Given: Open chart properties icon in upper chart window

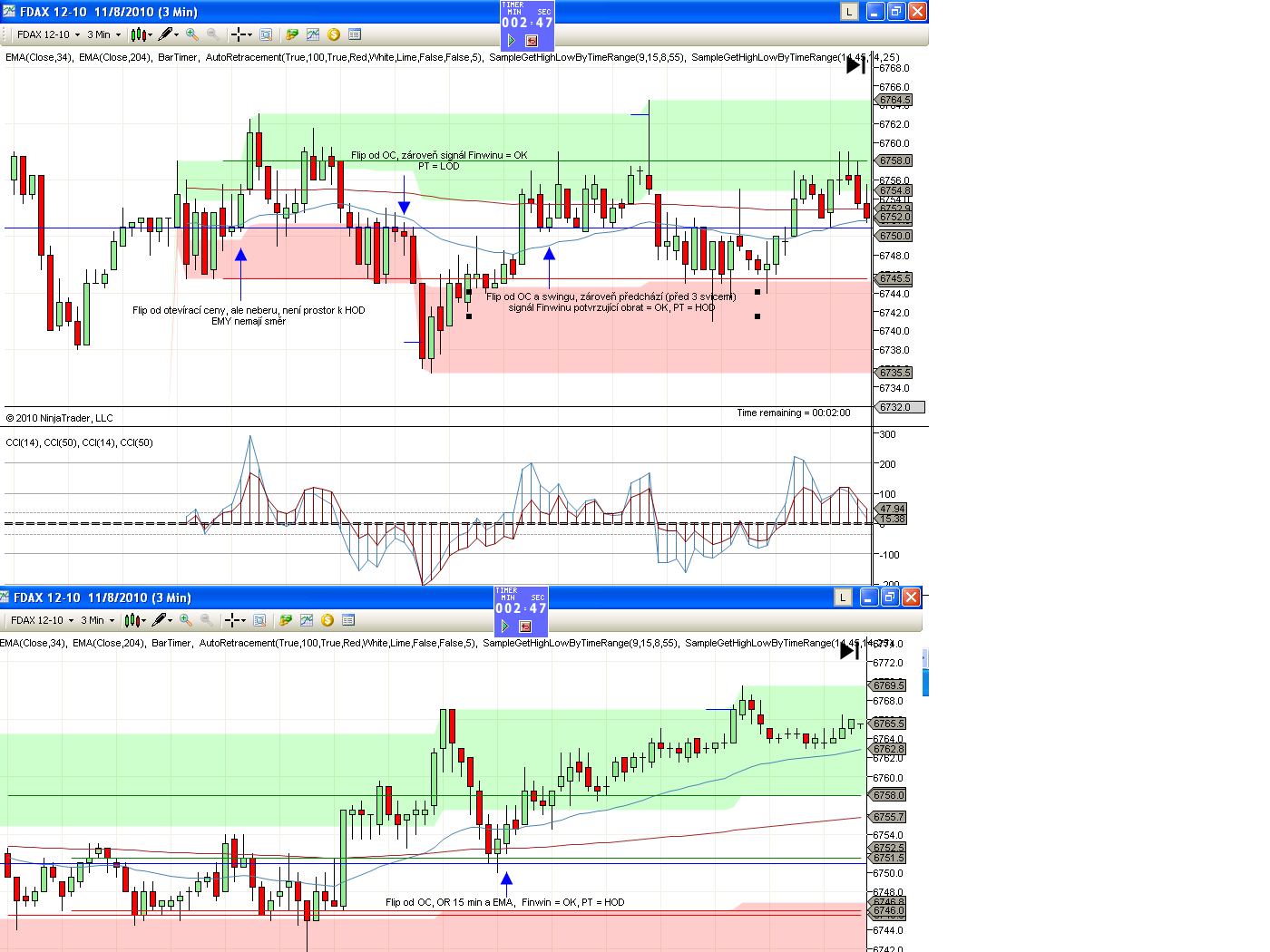Looking at the screenshot, I should pos(355,34).
